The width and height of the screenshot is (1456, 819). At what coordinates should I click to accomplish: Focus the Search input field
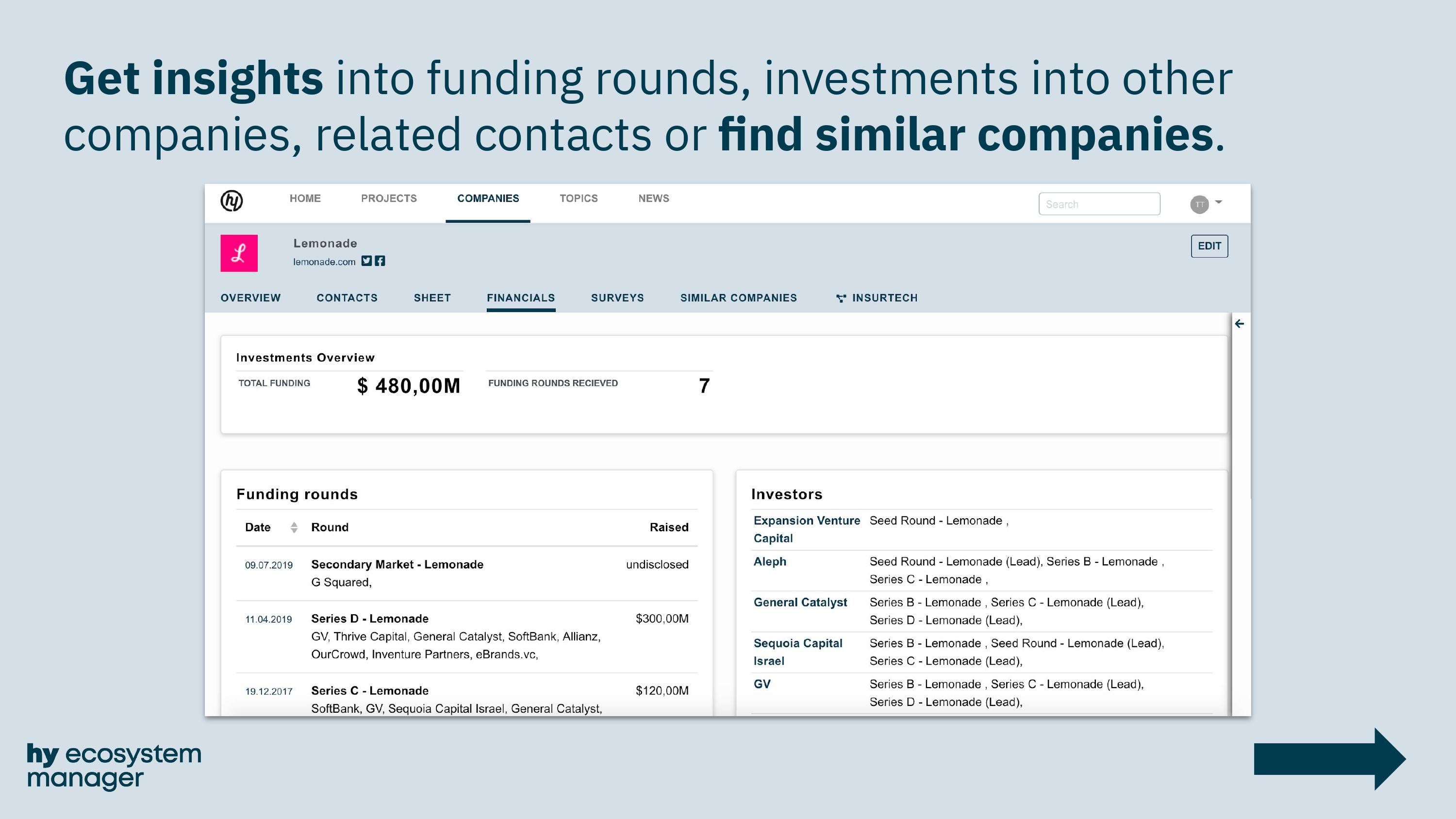point(1099,204)
